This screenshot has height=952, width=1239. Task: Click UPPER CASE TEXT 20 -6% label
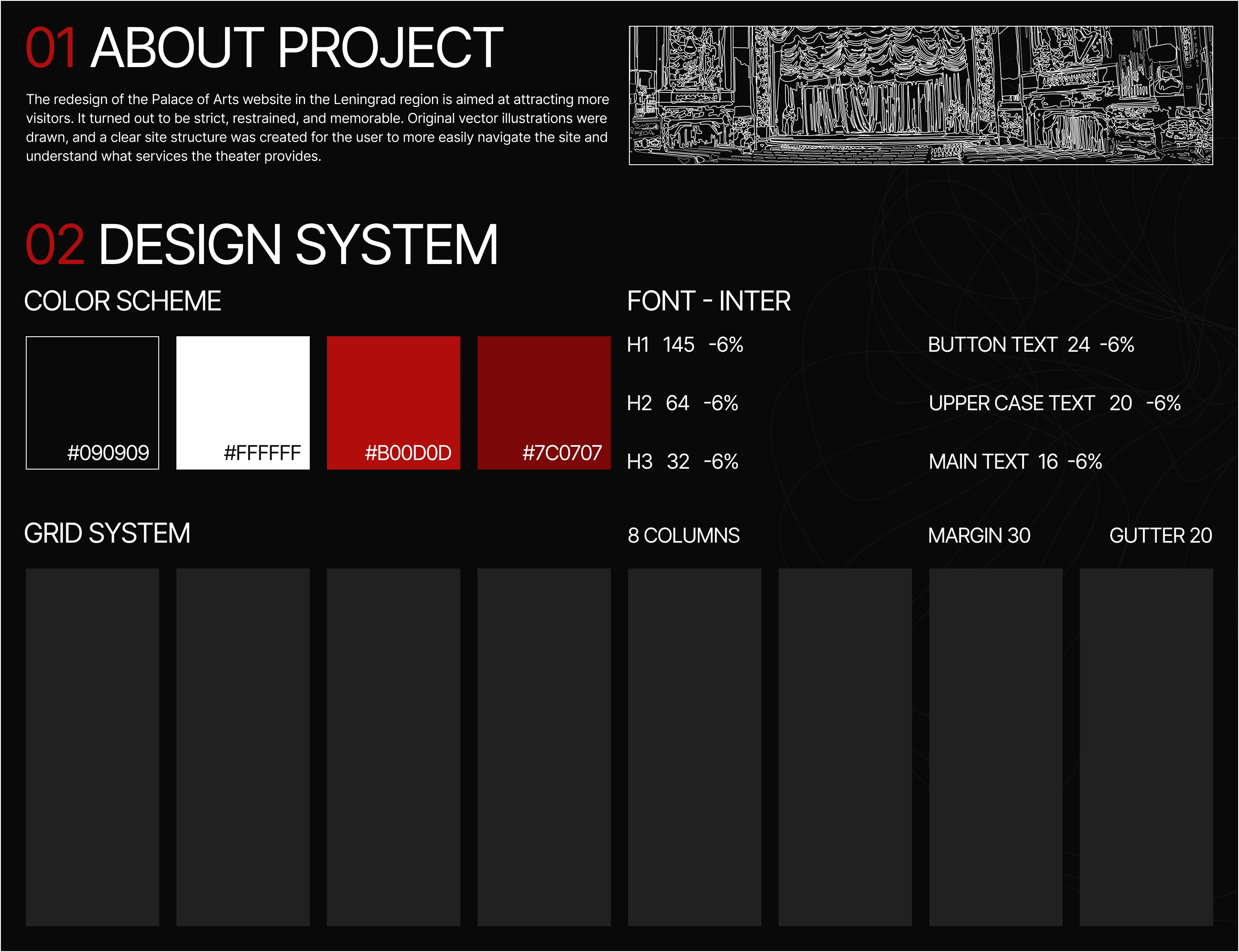pyautogui.click(x=1054, y=403)
